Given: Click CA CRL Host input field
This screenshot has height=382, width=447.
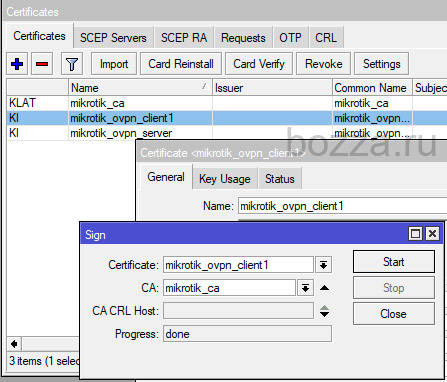Looking at the screenshot, I should (x=238, y=311).
